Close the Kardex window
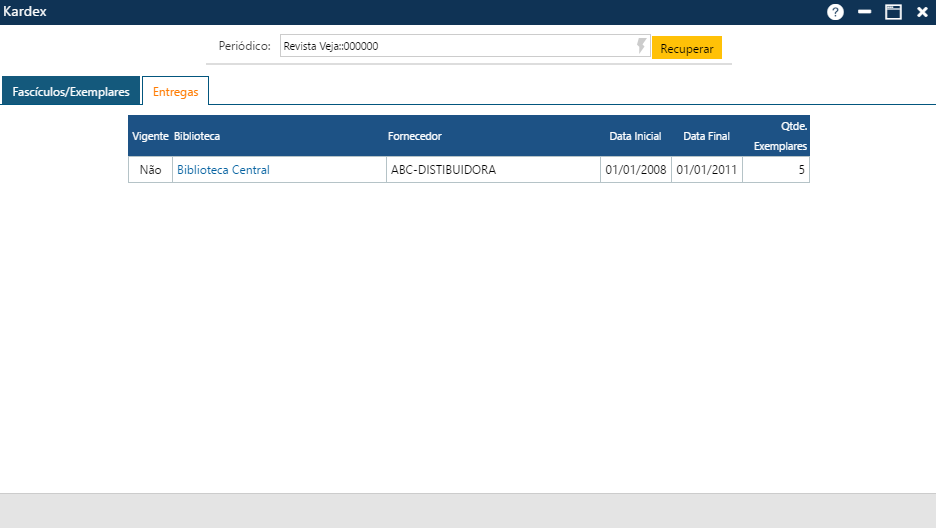This screenshot has width=936, height=528. tap(922, 12)
